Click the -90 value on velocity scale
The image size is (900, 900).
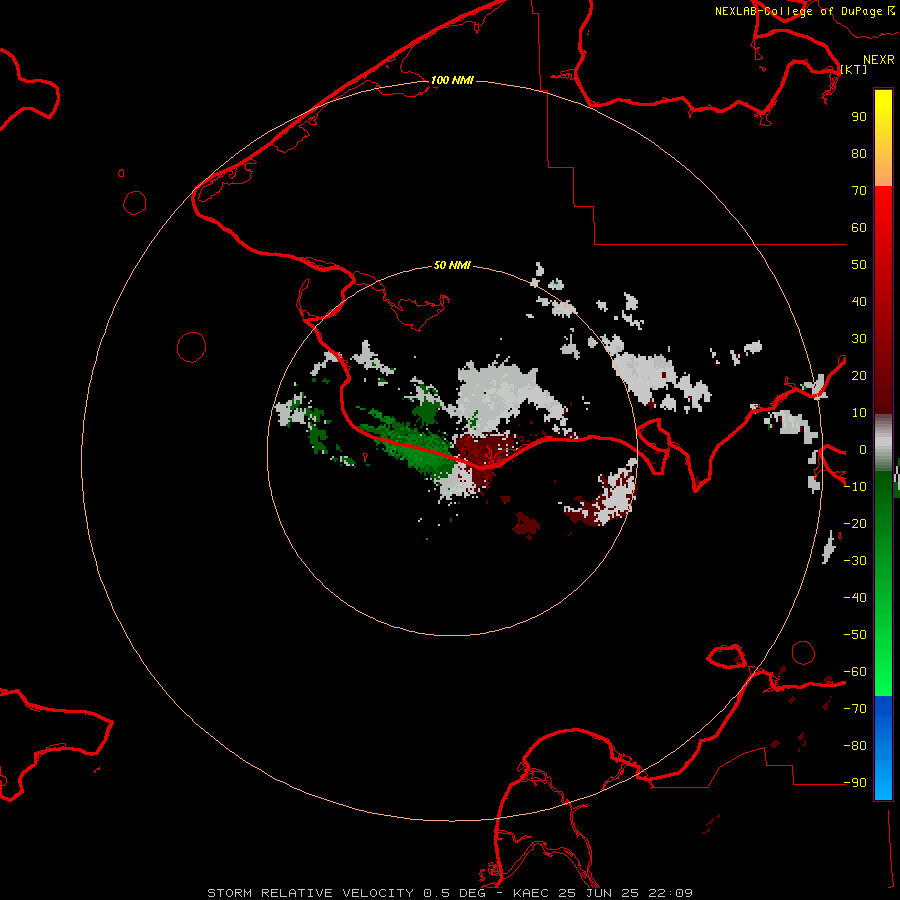[855, 783]
